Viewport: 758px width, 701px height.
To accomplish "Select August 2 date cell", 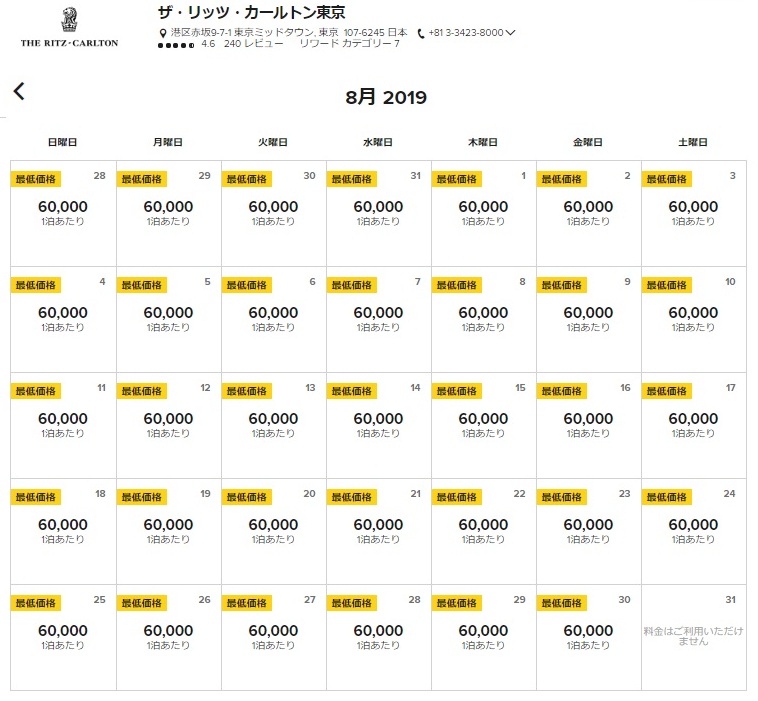I will coord(588,213).
